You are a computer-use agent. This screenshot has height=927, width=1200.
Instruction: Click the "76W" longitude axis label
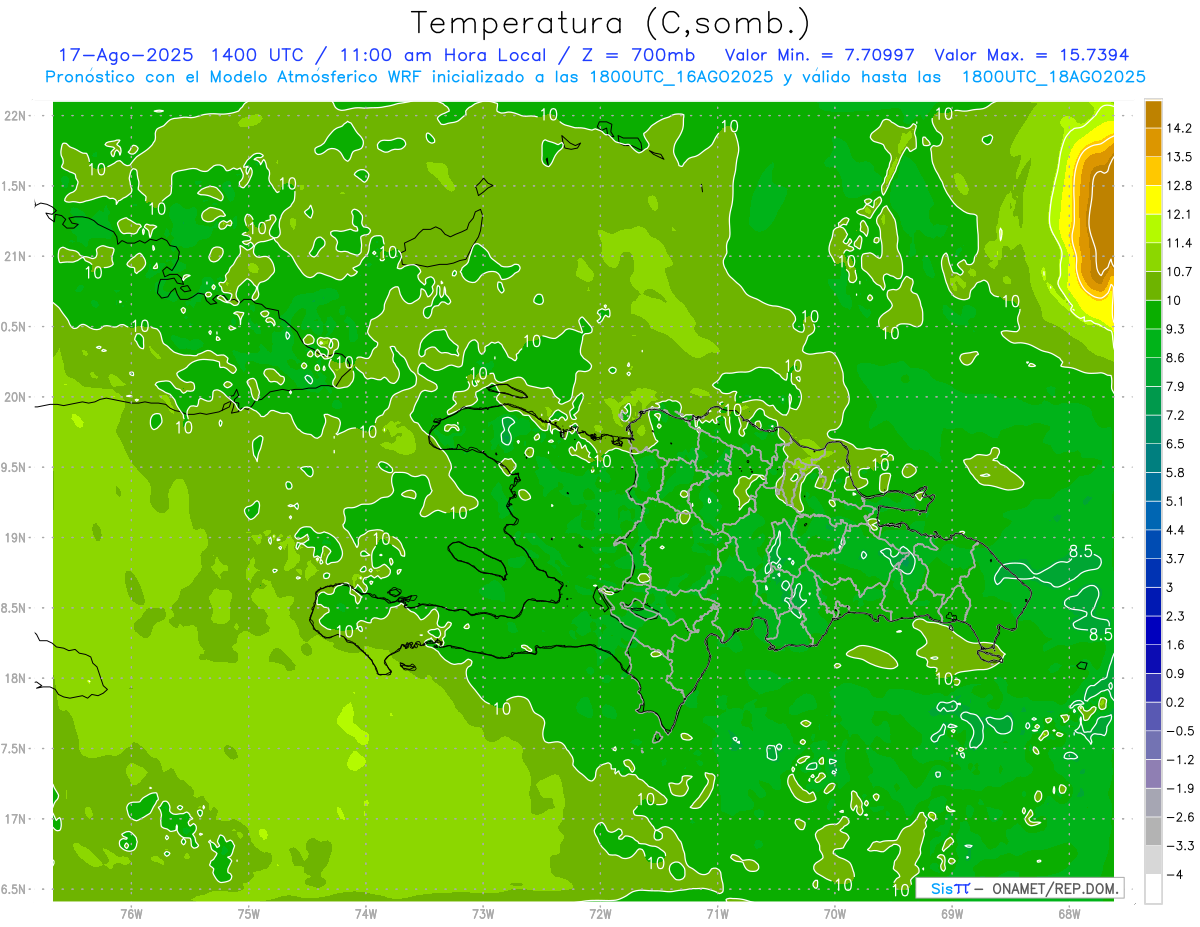pos(131,913)
